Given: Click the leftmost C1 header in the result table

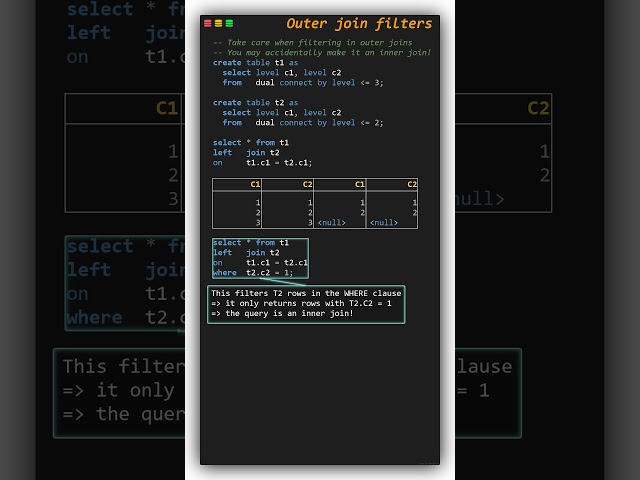Looking at the screenshot, I should (255, 184).
